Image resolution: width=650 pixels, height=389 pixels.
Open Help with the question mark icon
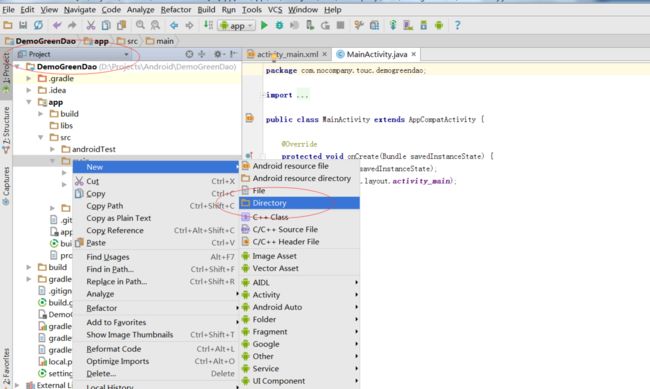457,25
